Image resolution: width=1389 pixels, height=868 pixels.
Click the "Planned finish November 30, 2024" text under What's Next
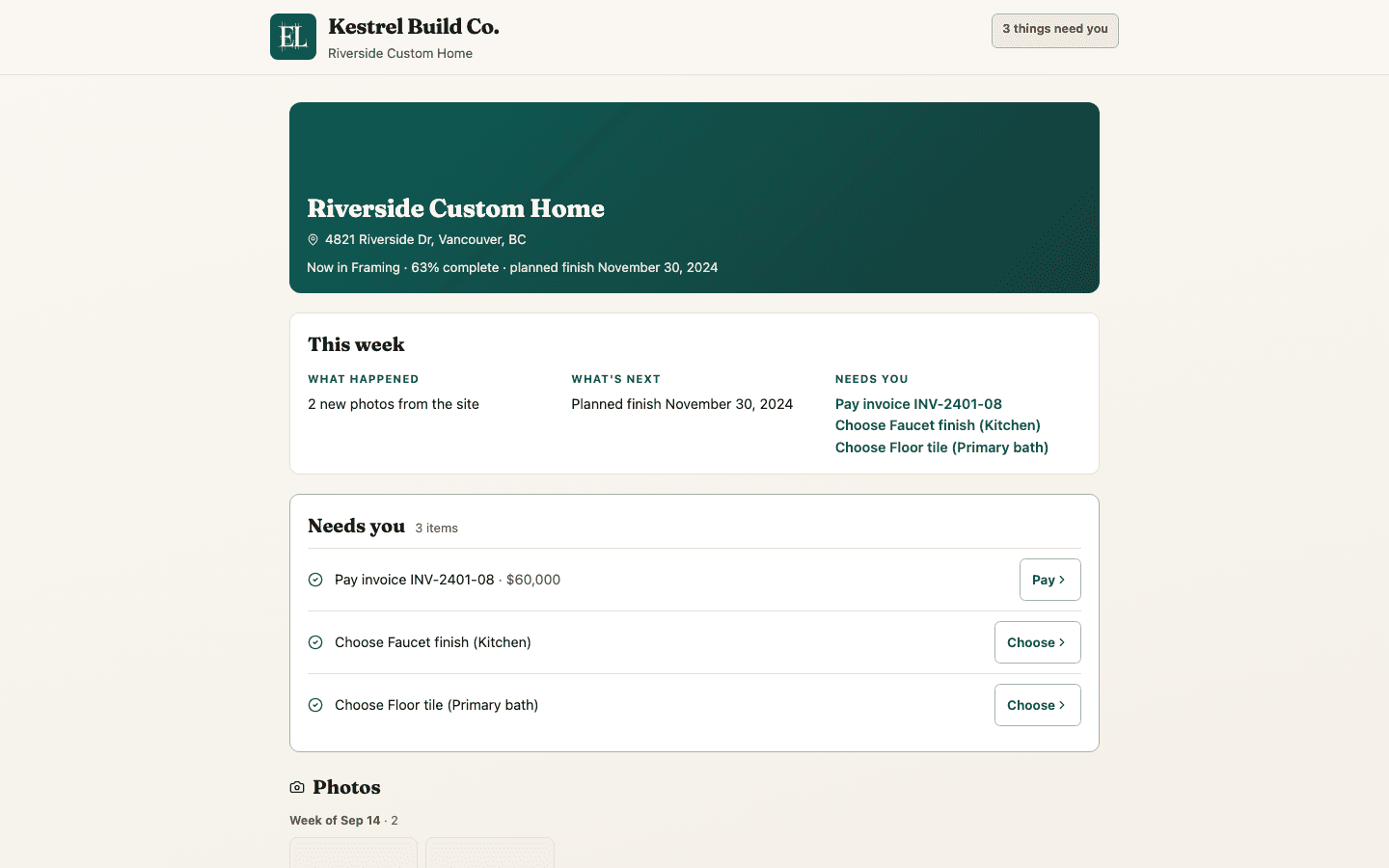682,404
